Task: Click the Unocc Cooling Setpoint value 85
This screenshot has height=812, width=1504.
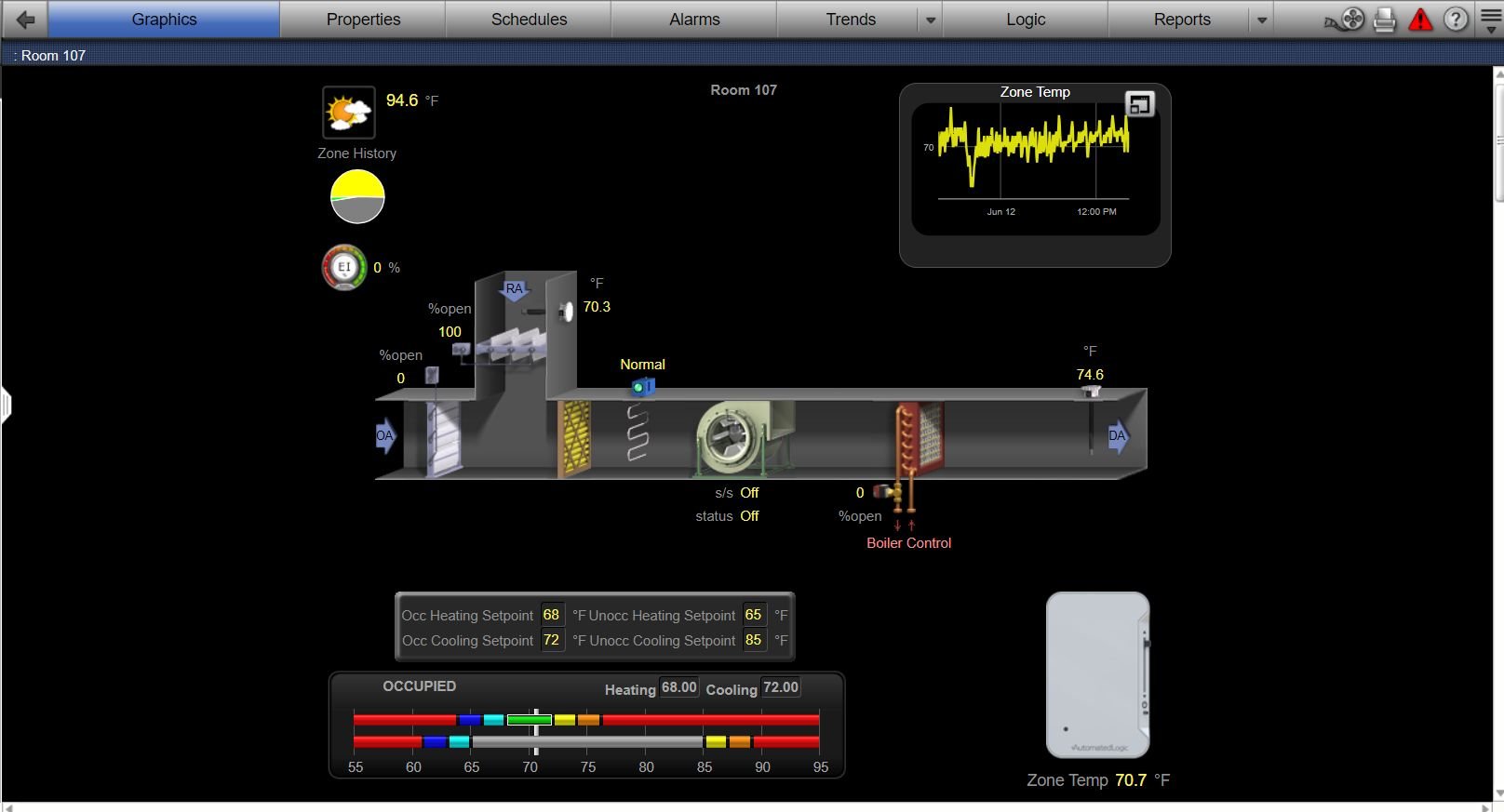Action: [753, 640]
